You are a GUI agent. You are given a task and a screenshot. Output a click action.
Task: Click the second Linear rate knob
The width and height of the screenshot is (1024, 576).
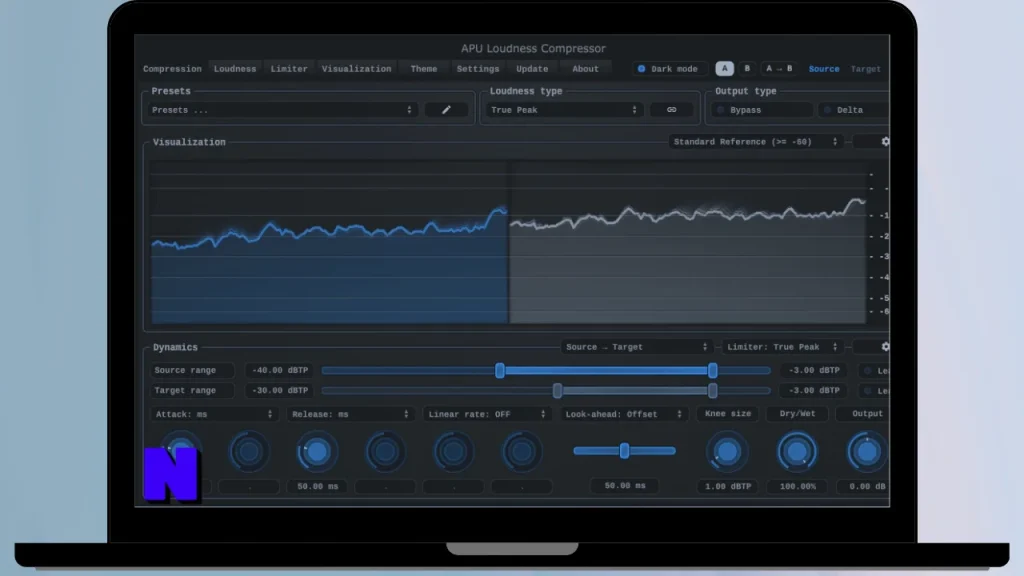pos(521,451)
